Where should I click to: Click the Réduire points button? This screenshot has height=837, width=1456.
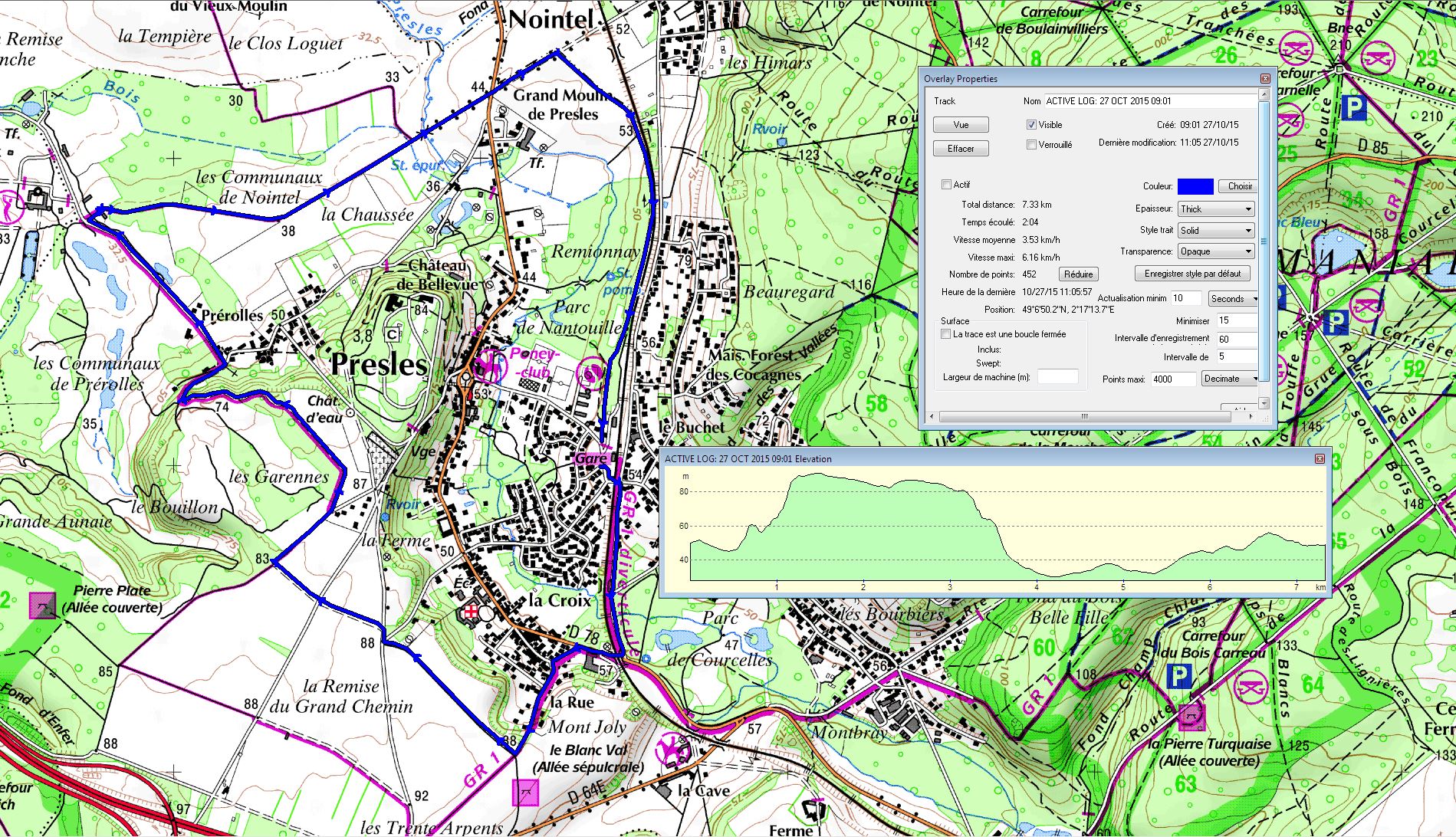(x=1078, y=274)
